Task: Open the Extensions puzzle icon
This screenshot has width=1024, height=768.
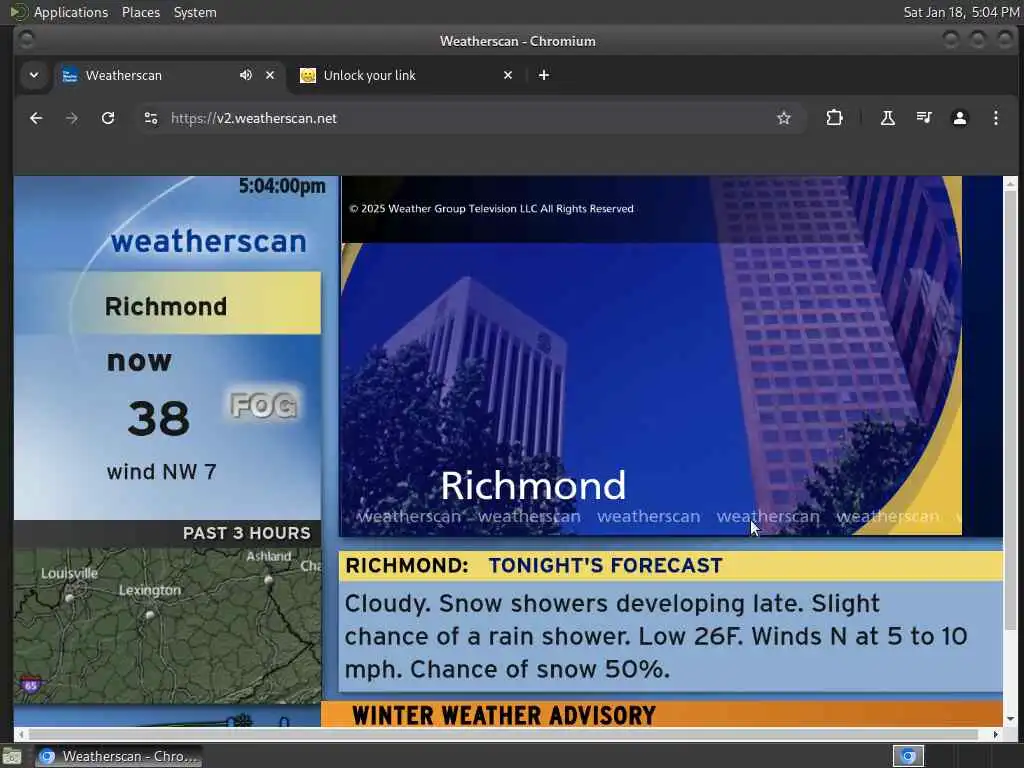Action: [x=834, y=118]
